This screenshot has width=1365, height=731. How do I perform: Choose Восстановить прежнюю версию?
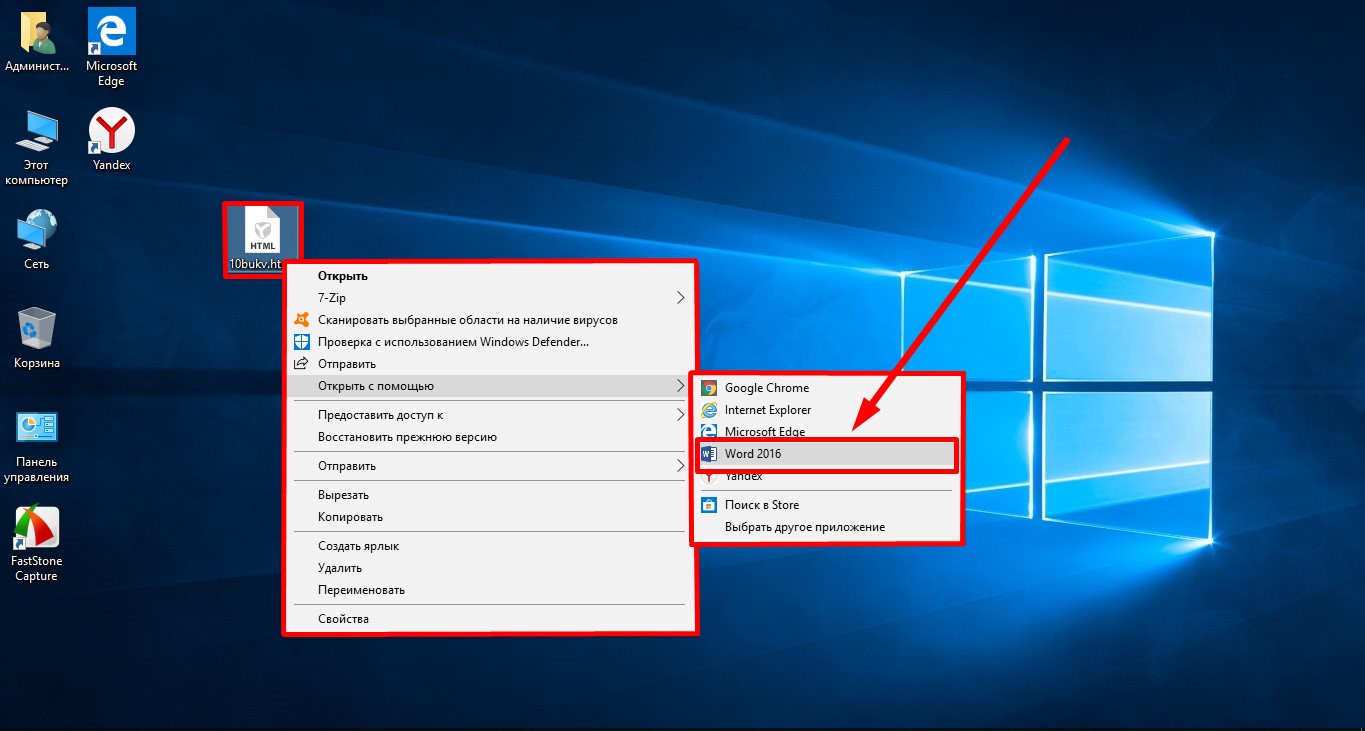489,437
